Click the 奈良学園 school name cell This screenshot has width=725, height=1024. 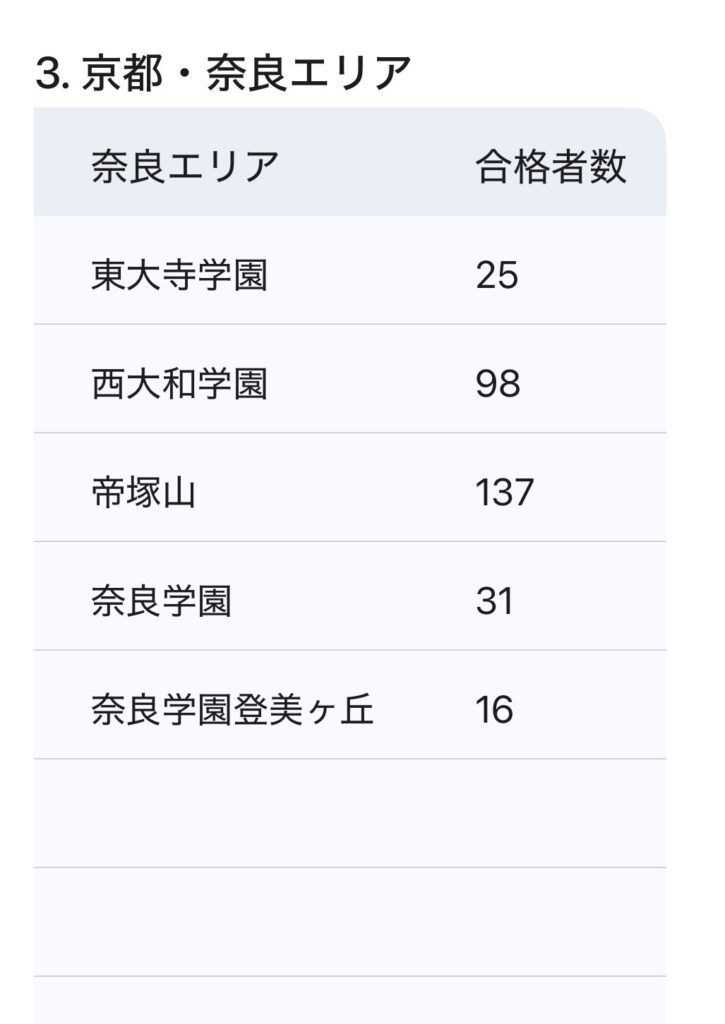[161, 602]
